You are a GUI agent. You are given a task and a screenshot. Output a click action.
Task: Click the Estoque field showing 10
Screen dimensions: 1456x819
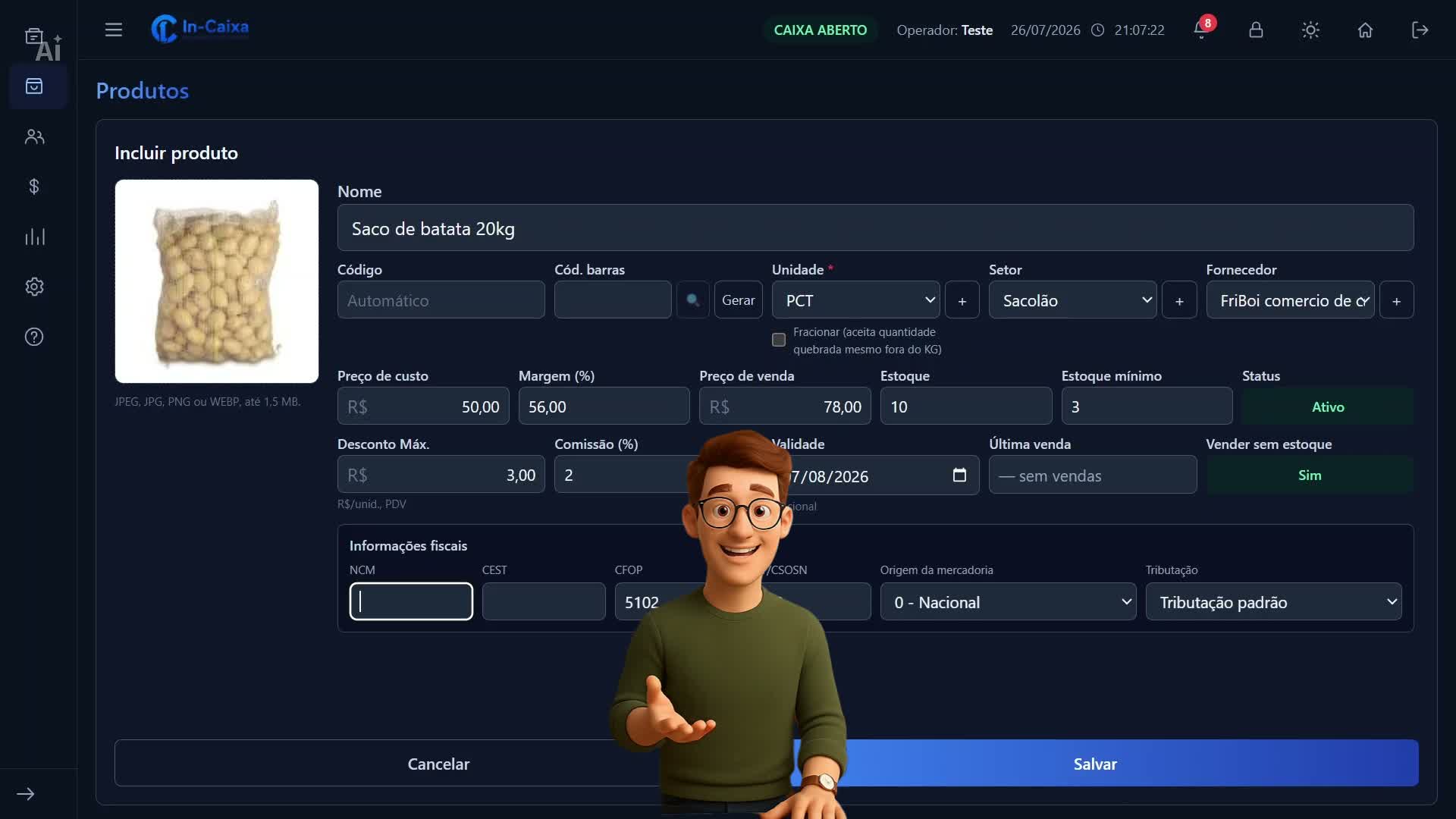point(966,406)
